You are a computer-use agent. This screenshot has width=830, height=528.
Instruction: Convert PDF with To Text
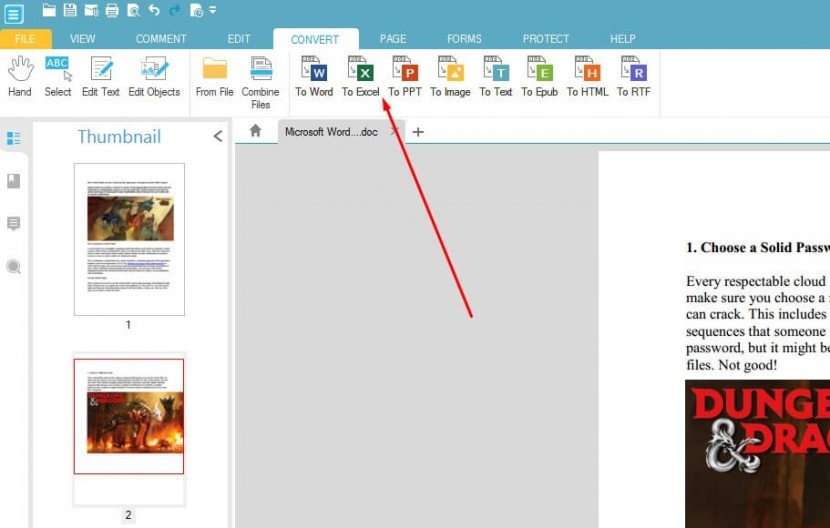tap(495, 77)
